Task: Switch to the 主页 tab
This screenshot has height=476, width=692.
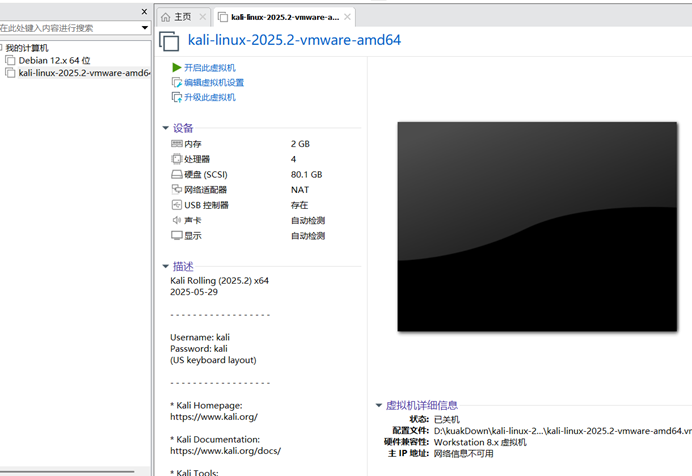Action: (183, 17)
